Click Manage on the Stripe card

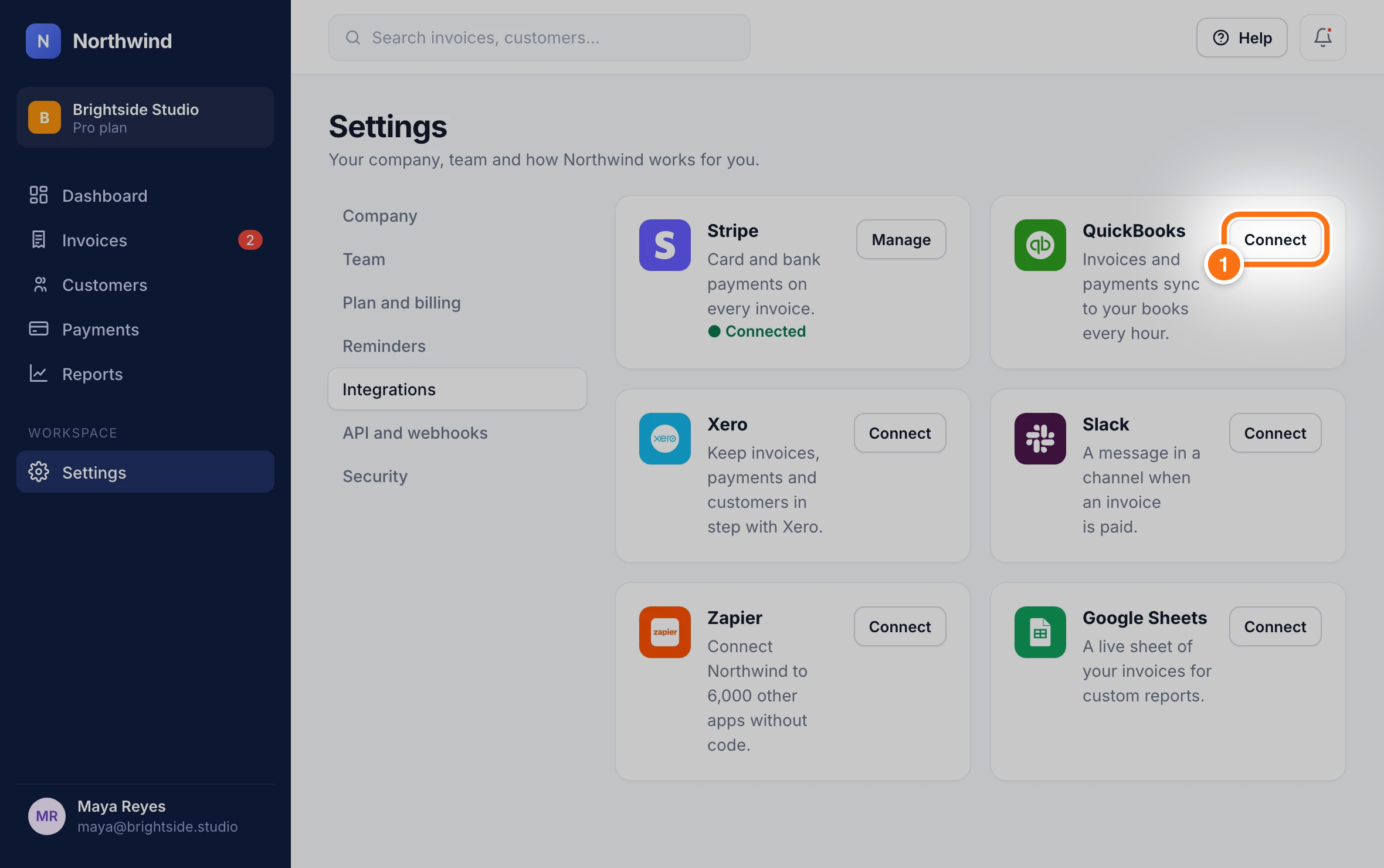pyautogui.click(x=901, y=239)
